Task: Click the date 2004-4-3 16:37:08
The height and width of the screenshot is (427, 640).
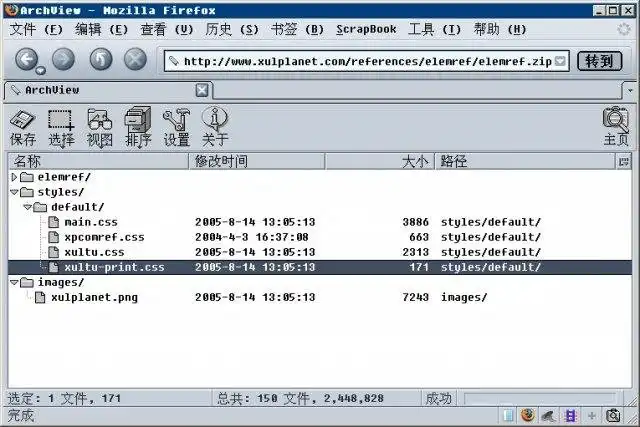Action: [252, 237]
